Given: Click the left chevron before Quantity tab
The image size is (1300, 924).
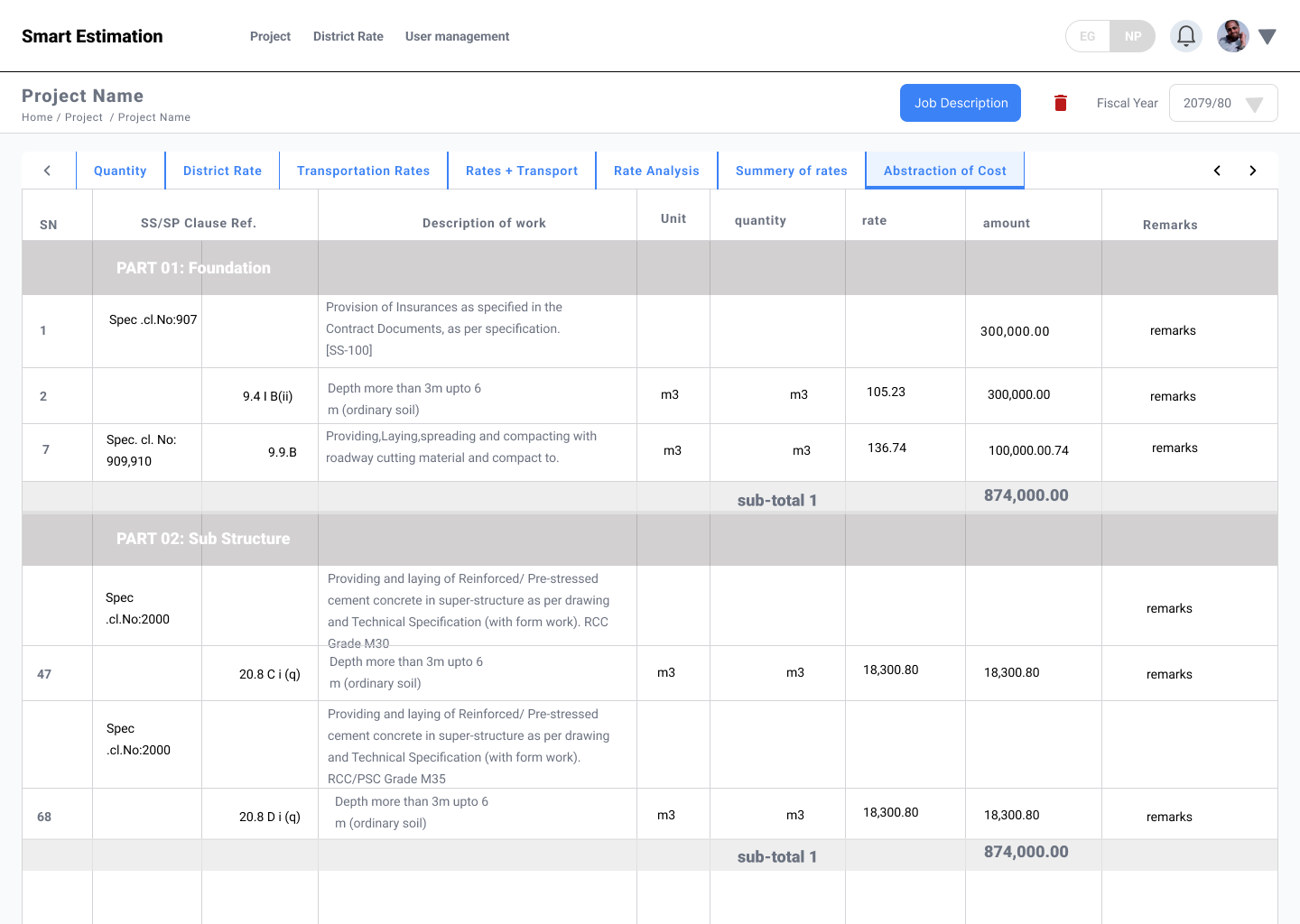Looking at the screenshot, I should coord(47,171).
